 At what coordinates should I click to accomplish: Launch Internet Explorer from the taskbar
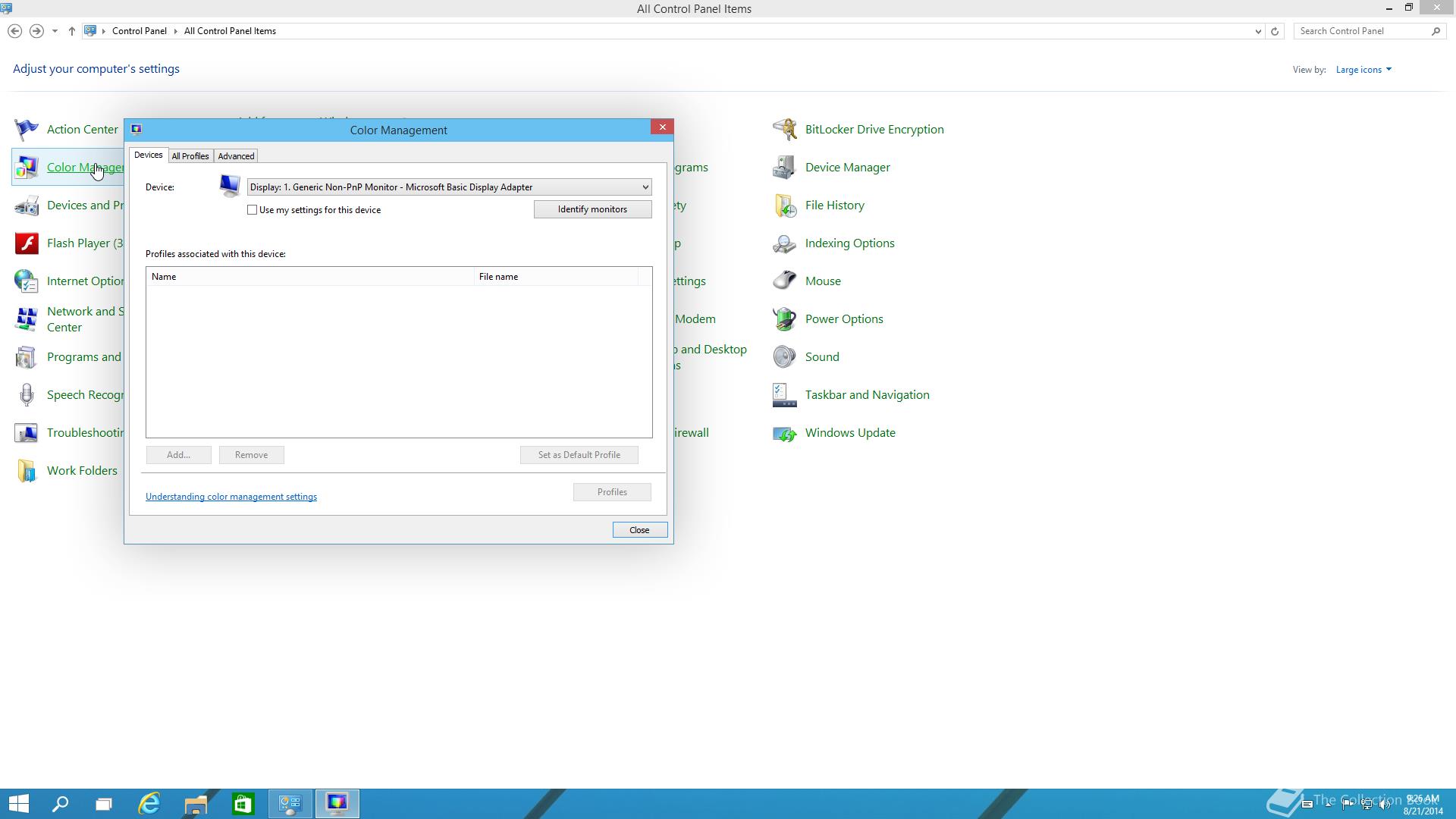point(149,804)
